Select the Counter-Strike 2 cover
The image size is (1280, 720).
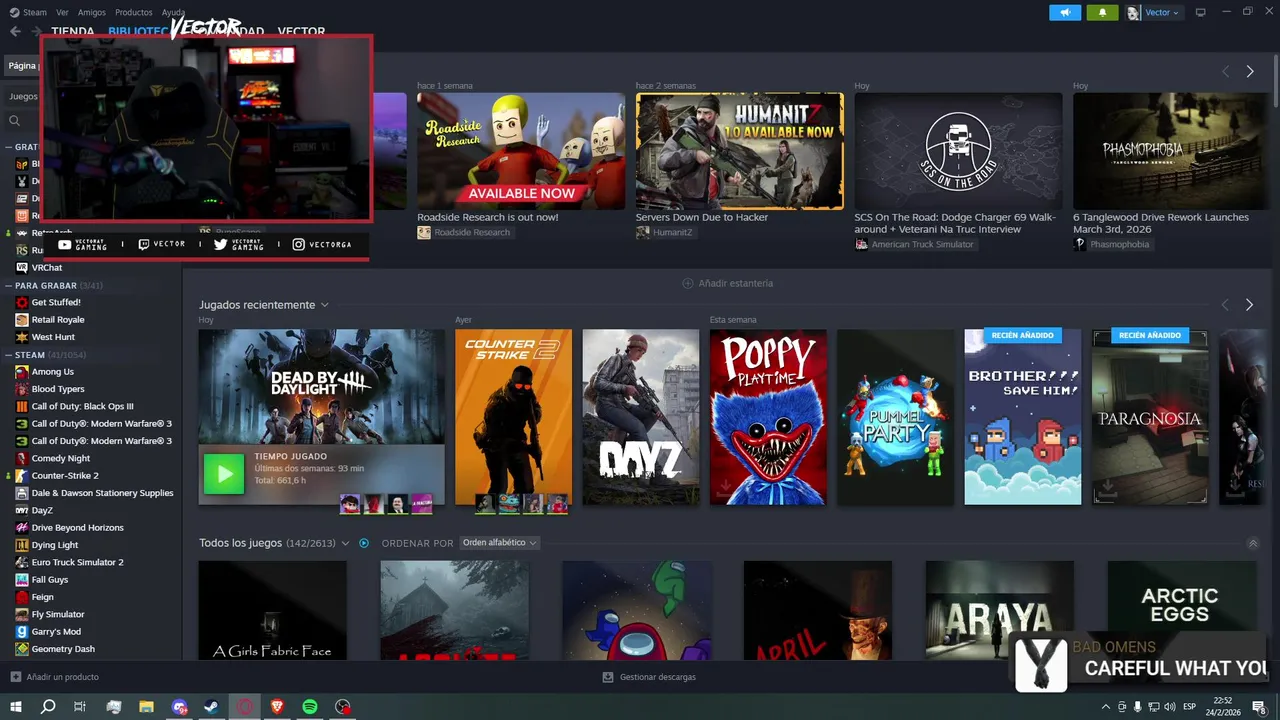[x=513, y=417]
